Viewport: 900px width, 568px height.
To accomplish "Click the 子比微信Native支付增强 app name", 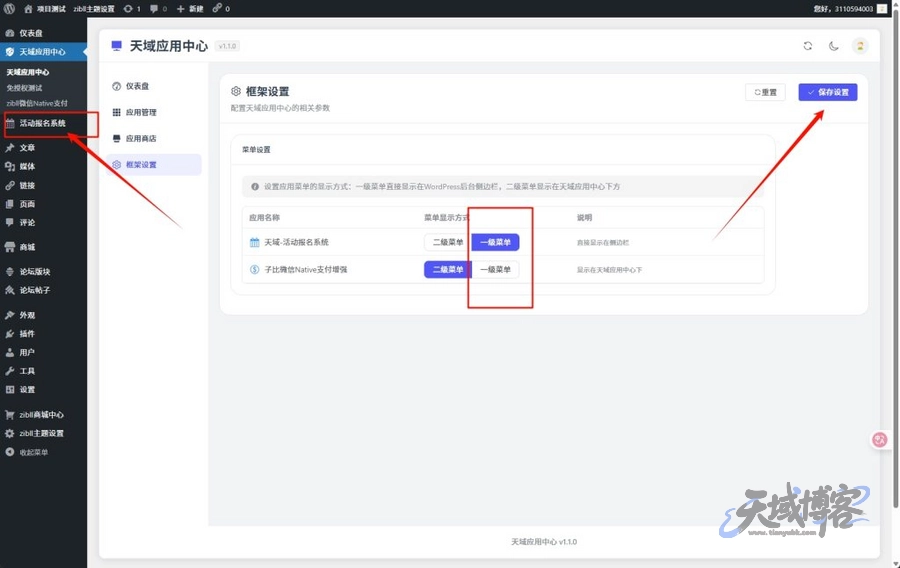I will click(305, 269).
